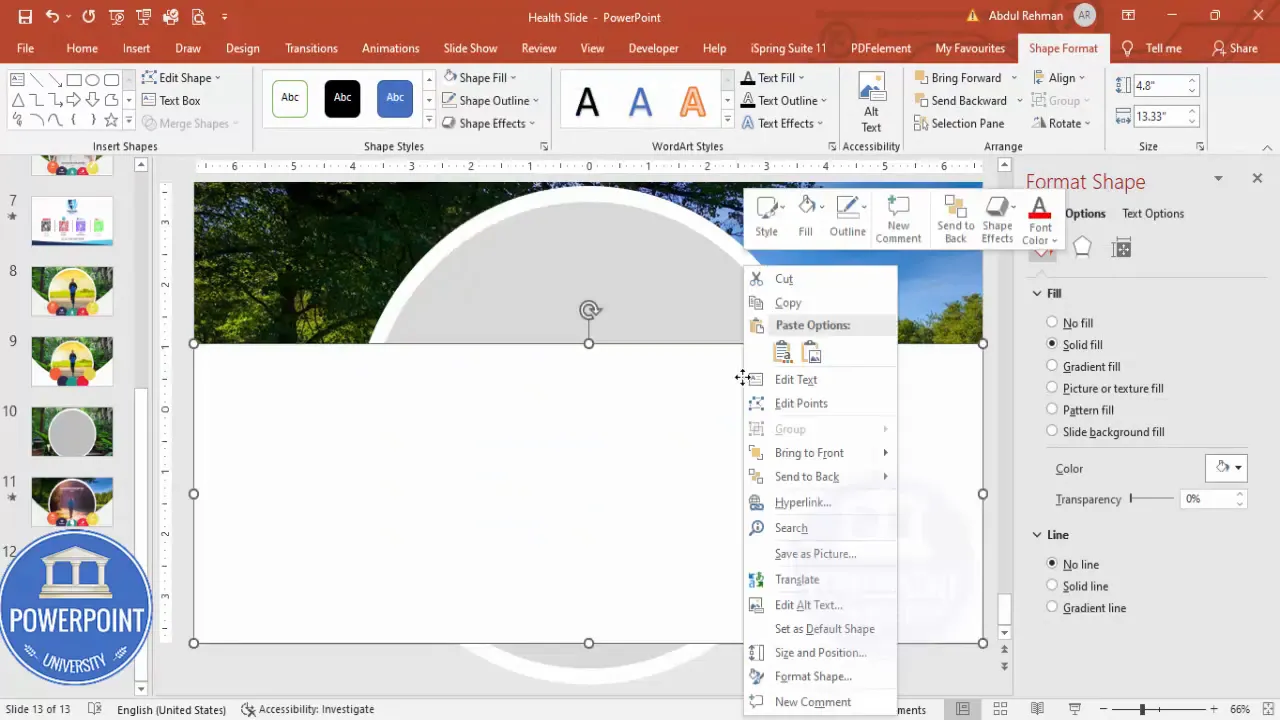The image size is (1280, 720).
Task: Switch to Text Options in Format Shape
Action: coord(1152,213)
